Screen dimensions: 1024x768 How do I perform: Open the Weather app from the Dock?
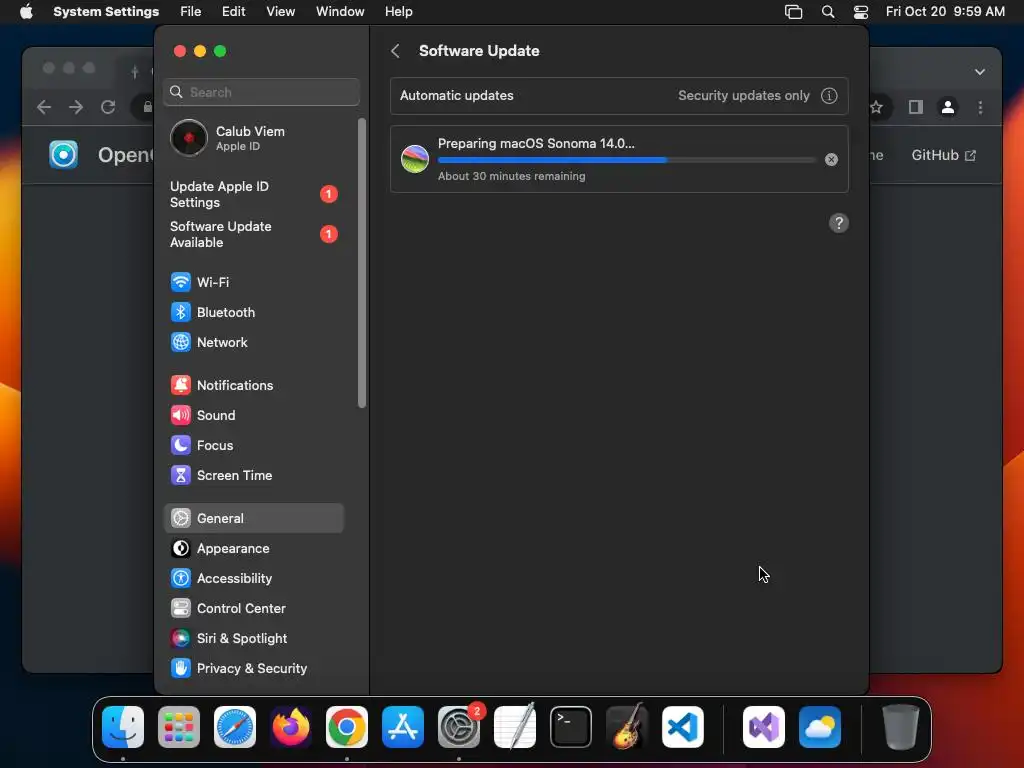pos(820,727)
